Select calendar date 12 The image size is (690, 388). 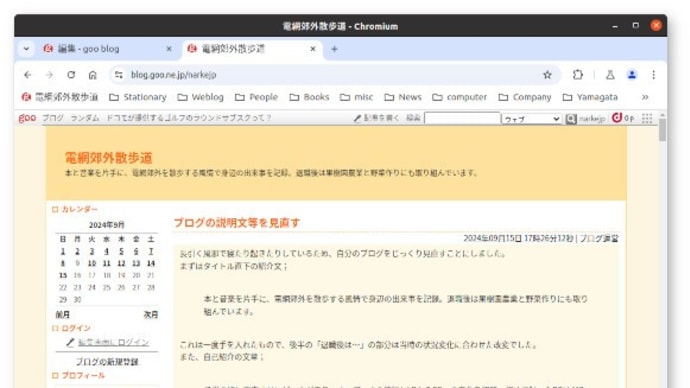click(x=121, y=263)
